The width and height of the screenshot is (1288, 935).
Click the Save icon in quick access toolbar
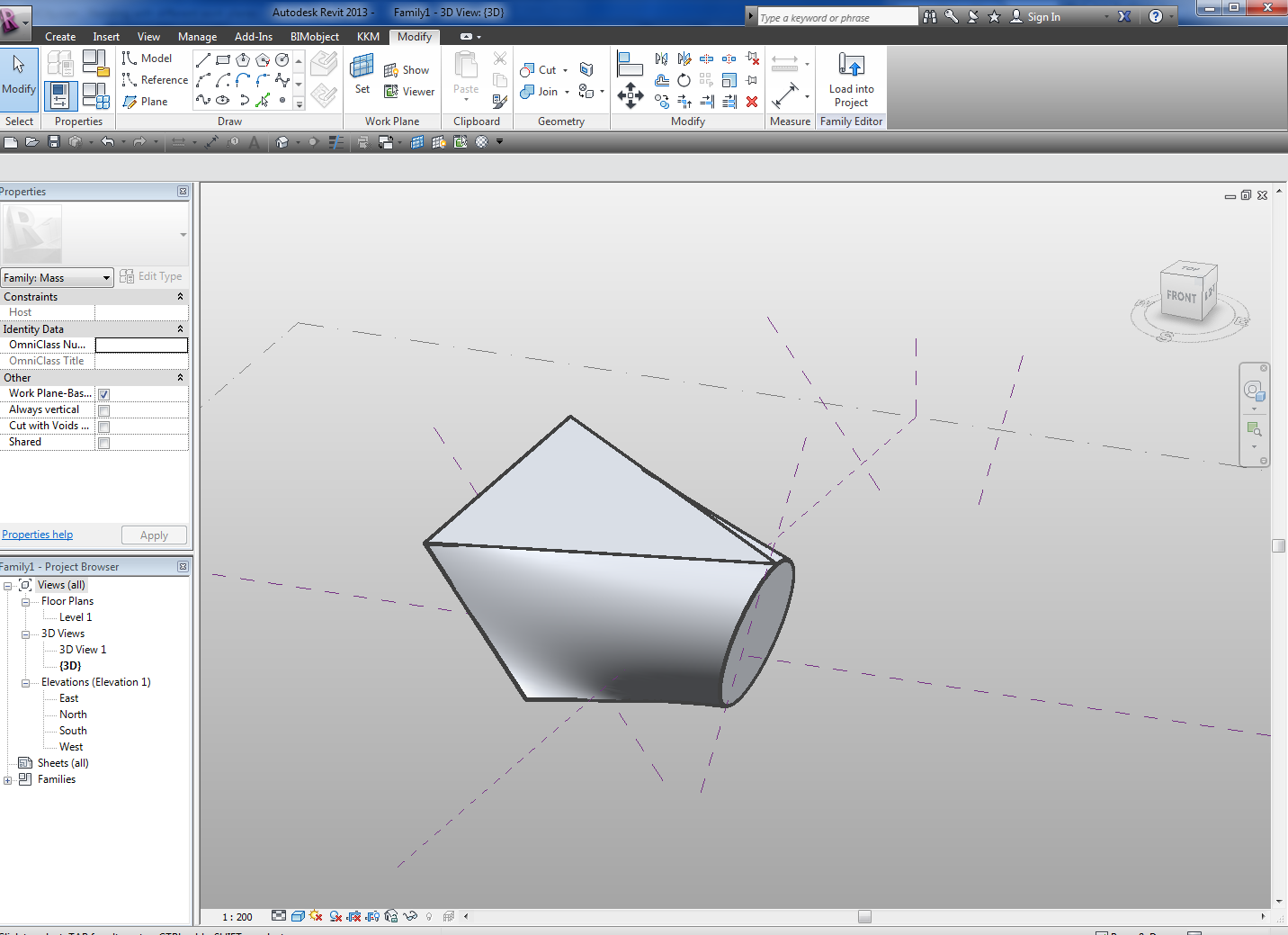[54, 142]
